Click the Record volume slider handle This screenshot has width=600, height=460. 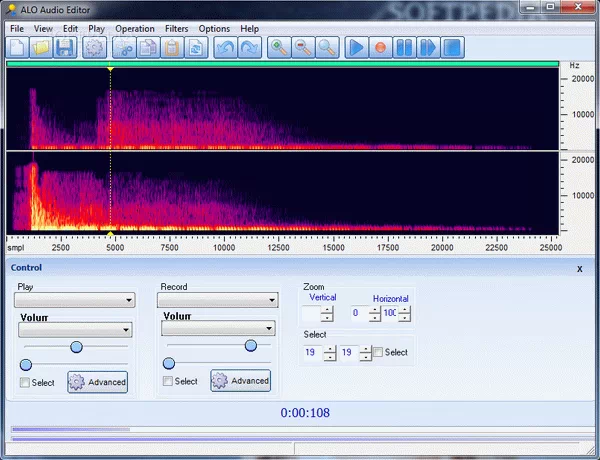coord(250,345)
